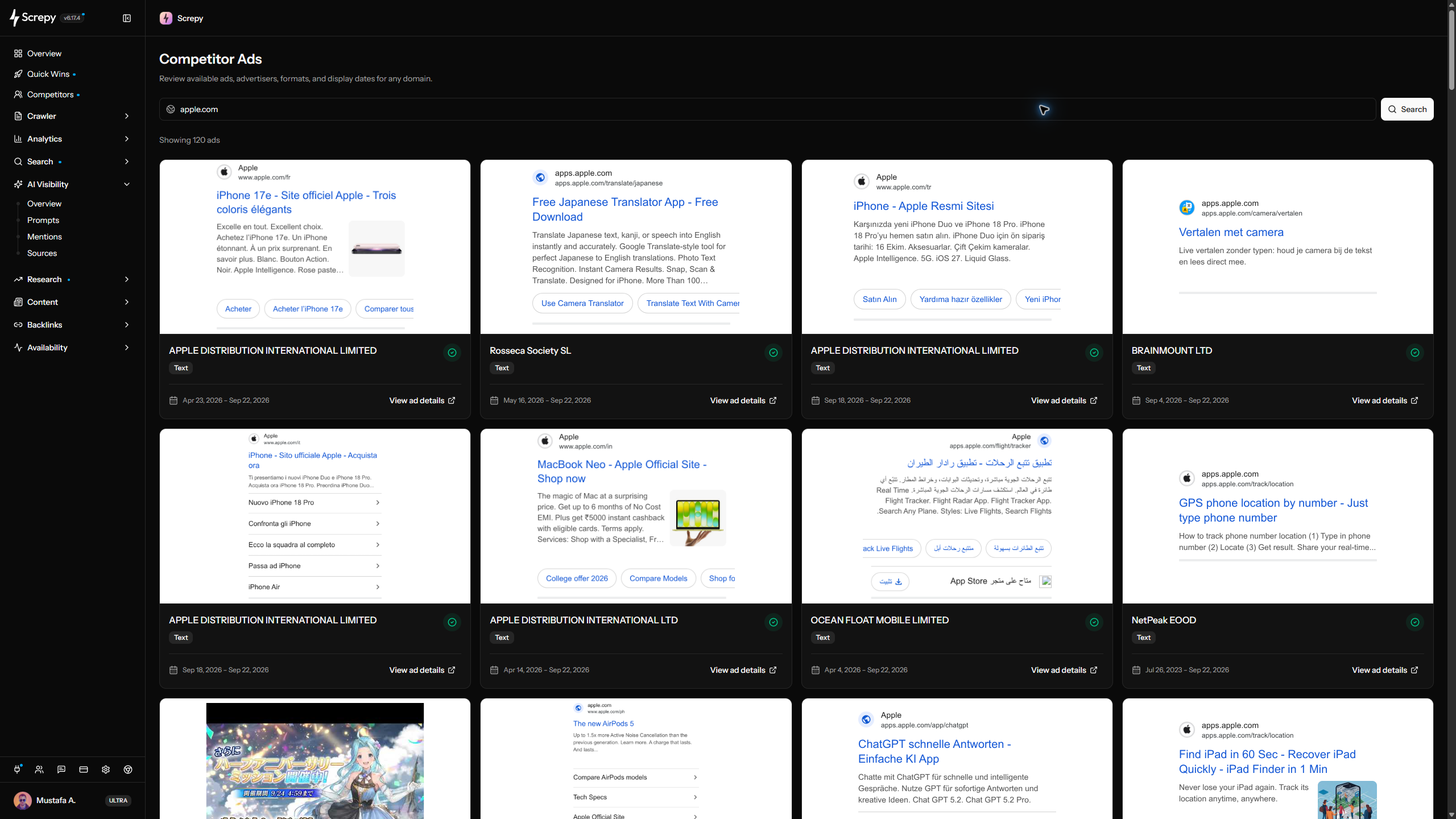The width and height of the screenshot is (1456, 819).
Task: Click the 'Showing 120 ads' text
Action: (189, 140)
